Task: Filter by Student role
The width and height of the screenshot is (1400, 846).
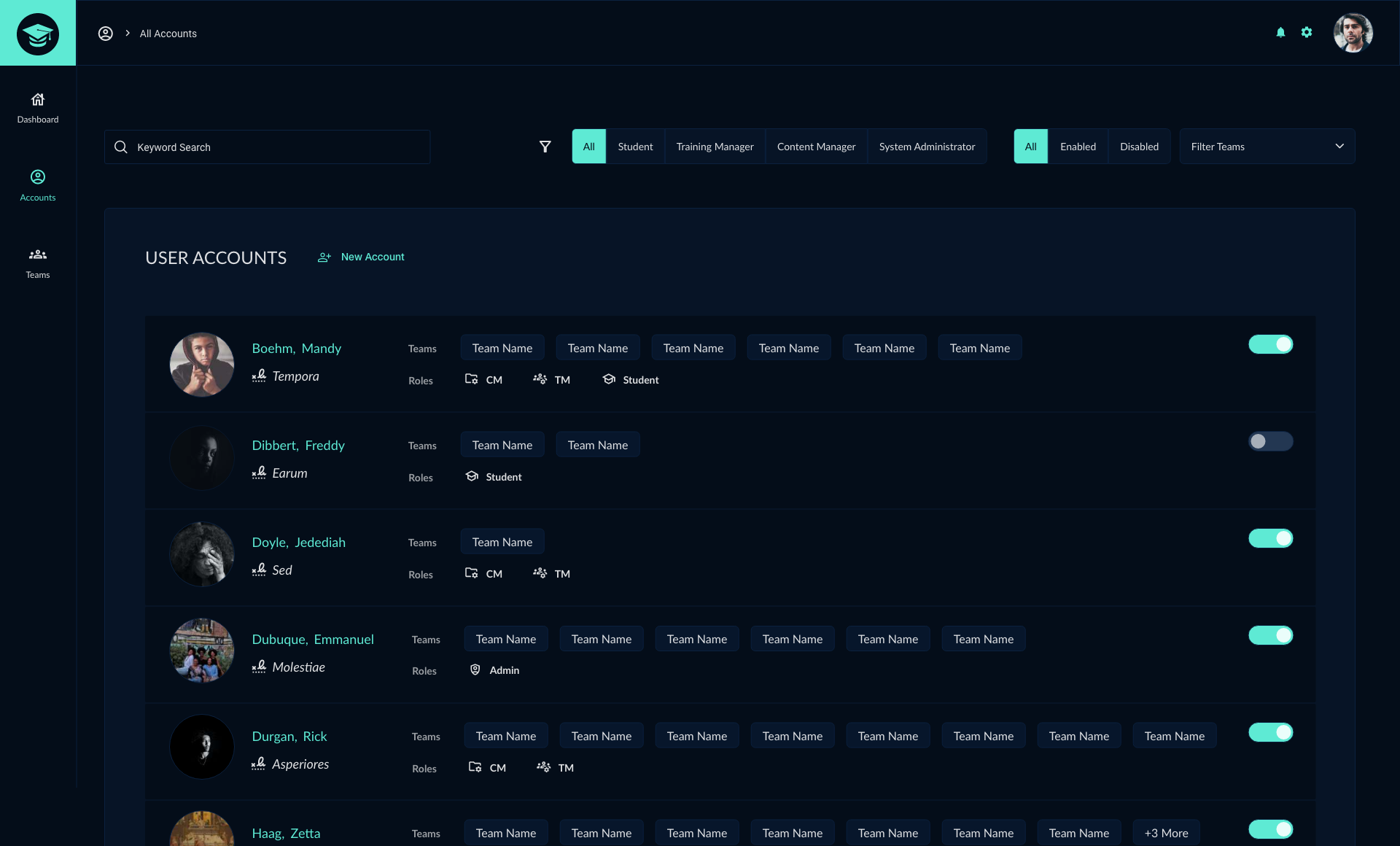Action: 635,147
